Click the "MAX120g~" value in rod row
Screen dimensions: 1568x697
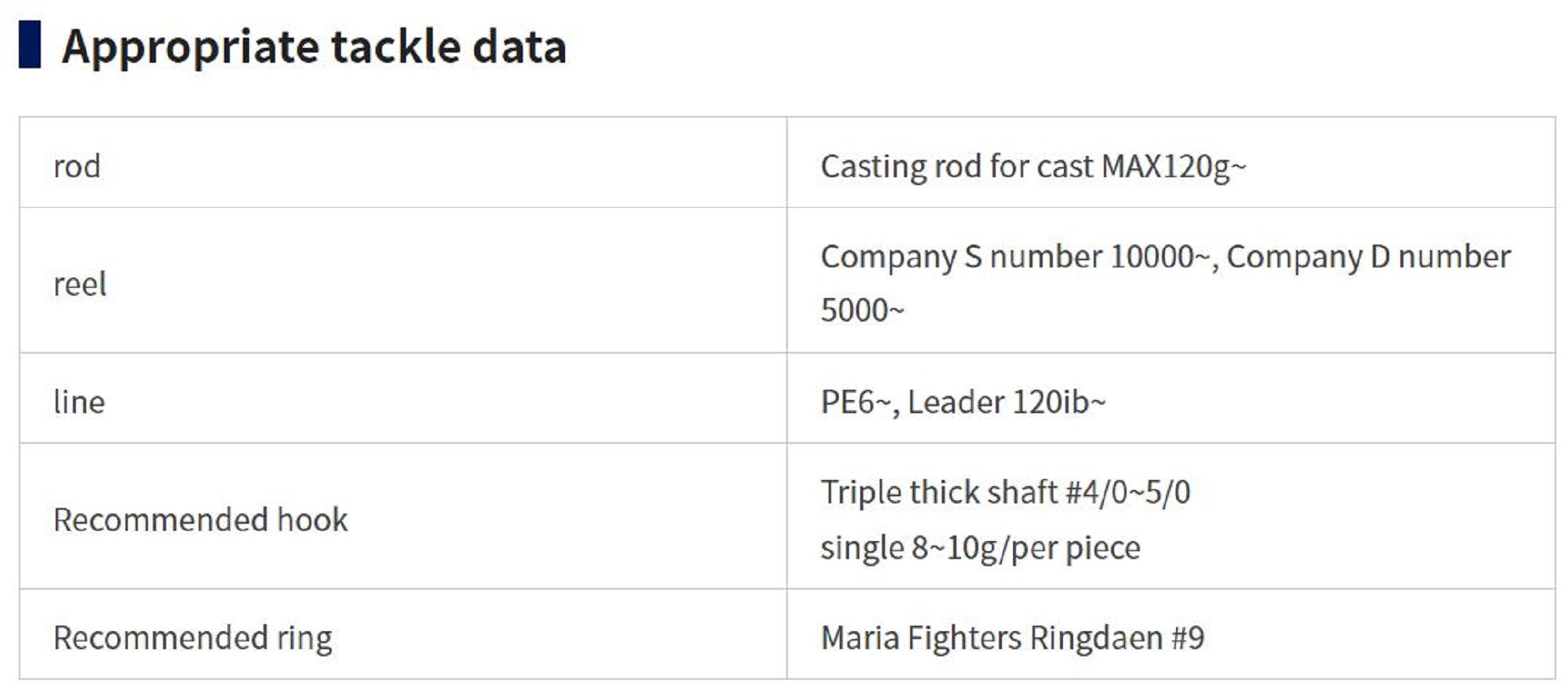point(1174,166)
